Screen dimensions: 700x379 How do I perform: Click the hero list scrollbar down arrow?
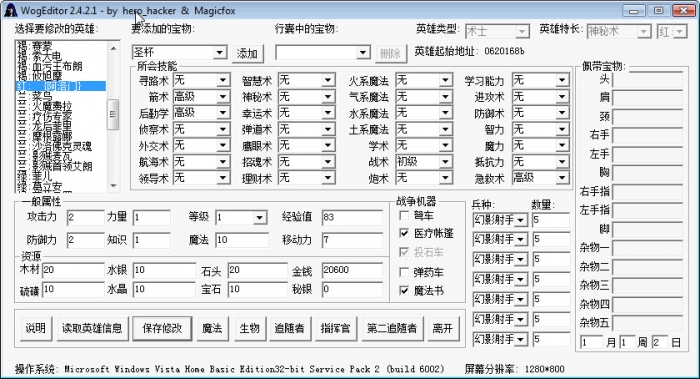113,186
